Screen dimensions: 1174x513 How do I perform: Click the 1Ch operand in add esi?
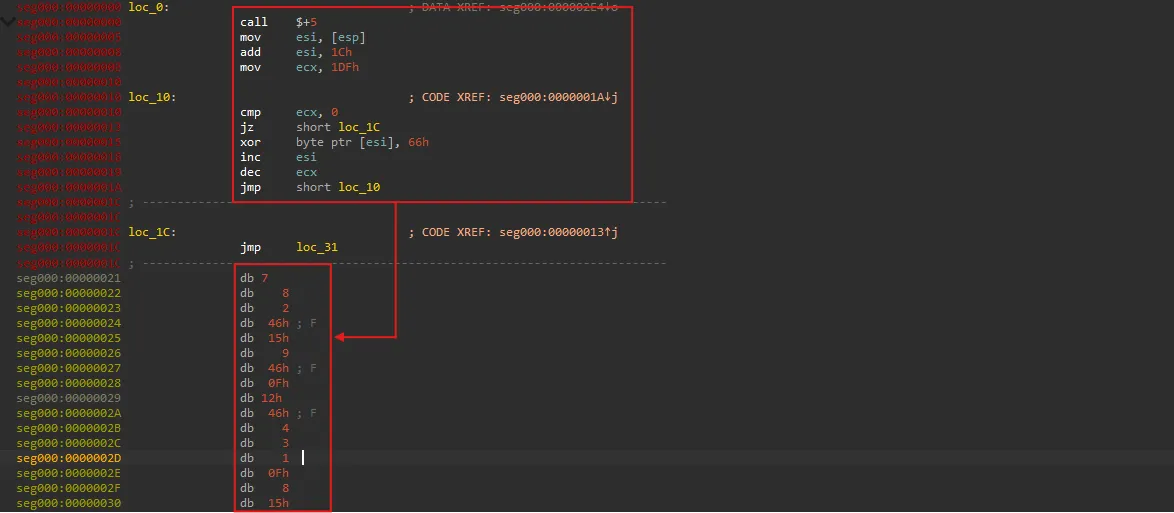[341, 52]
